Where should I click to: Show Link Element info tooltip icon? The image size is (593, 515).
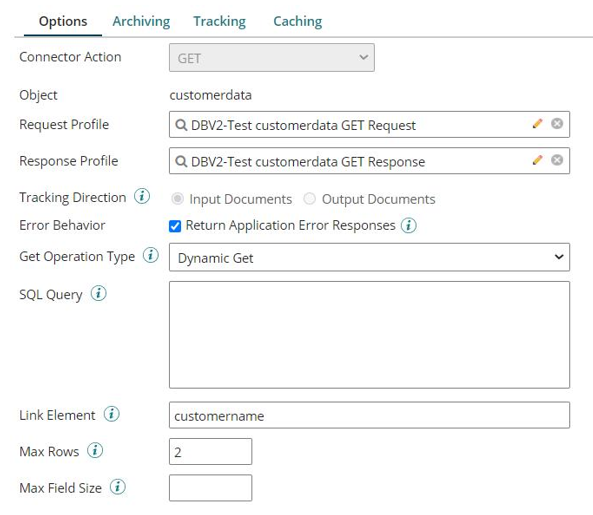112,414
